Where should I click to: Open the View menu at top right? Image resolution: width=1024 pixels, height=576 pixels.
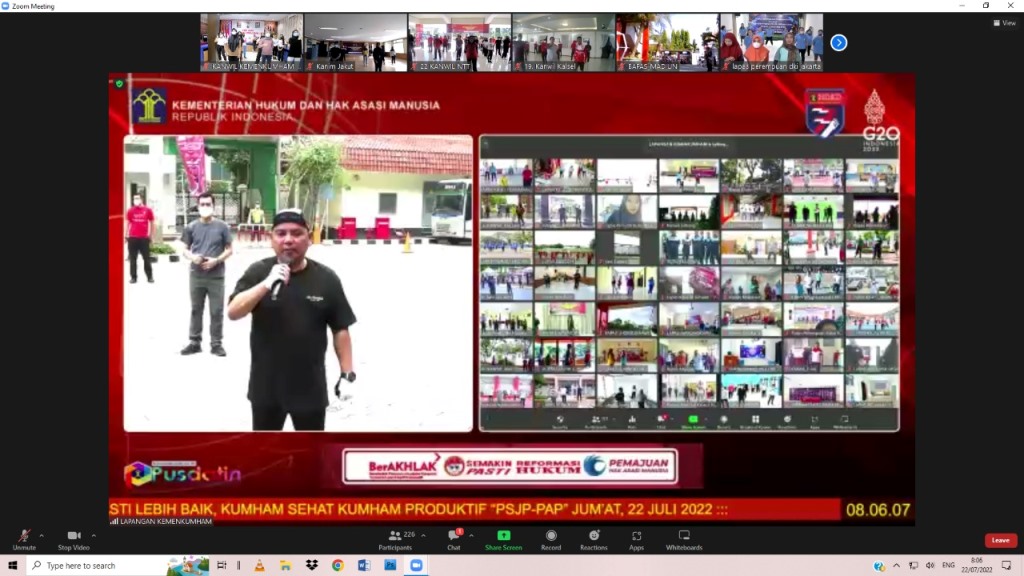coord(1004,23)
